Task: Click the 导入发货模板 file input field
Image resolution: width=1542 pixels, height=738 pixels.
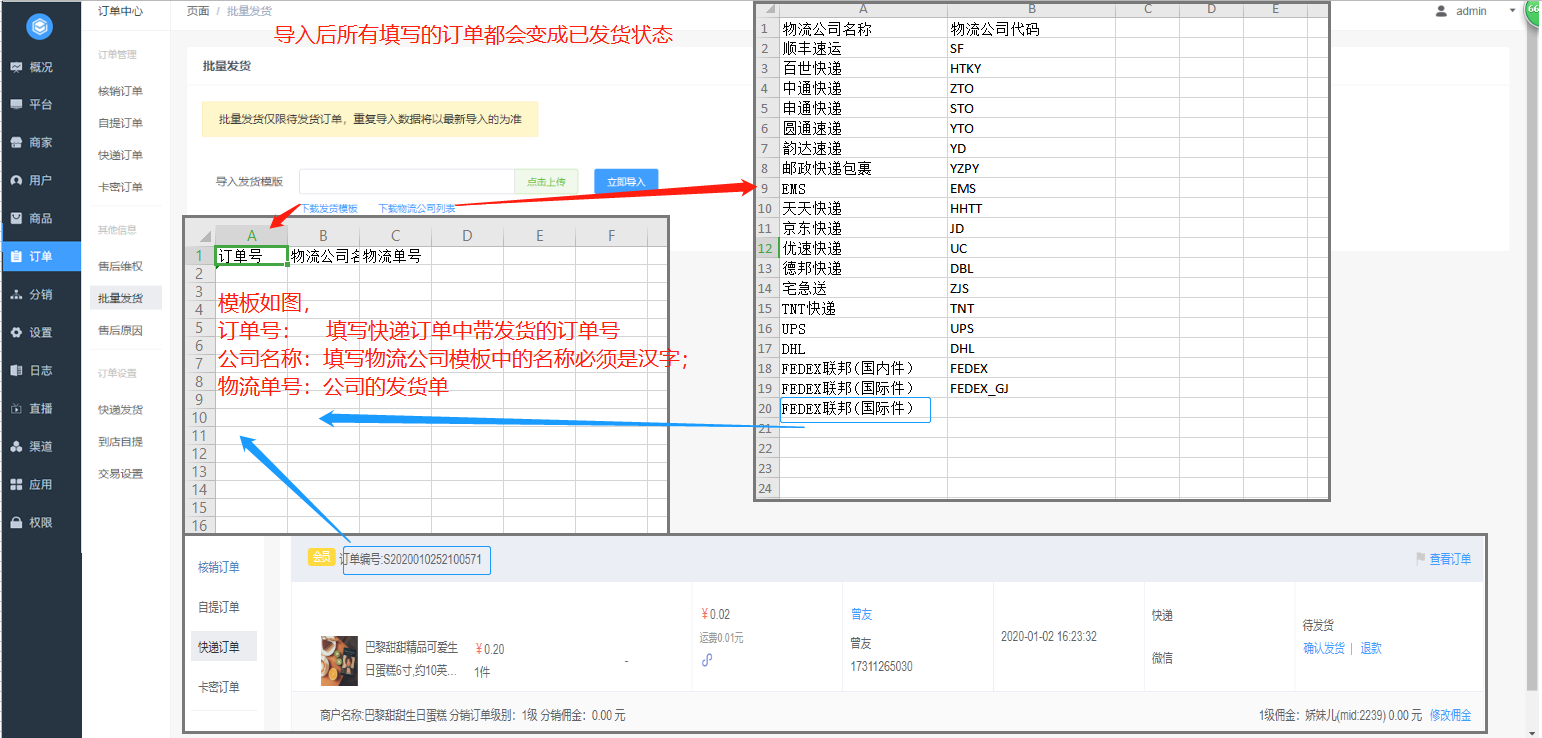Action: pyautogui.click(x=407, y=181)
